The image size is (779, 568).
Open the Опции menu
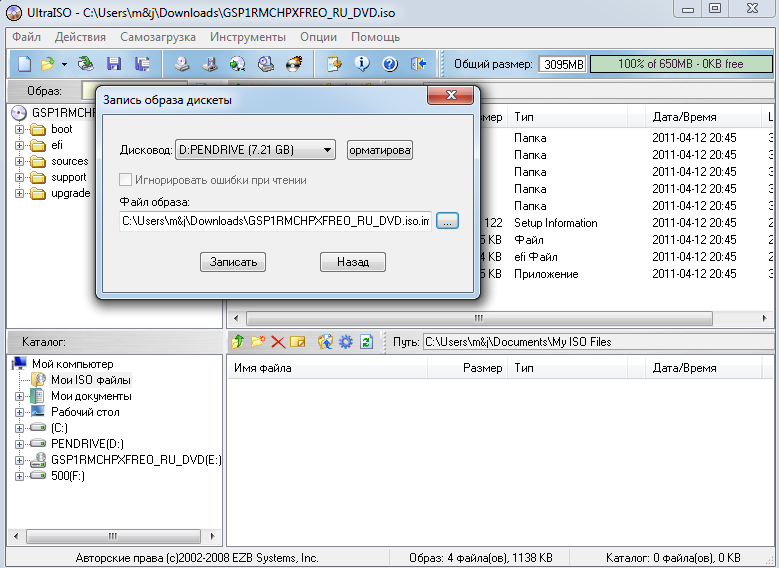click(318, 37)
